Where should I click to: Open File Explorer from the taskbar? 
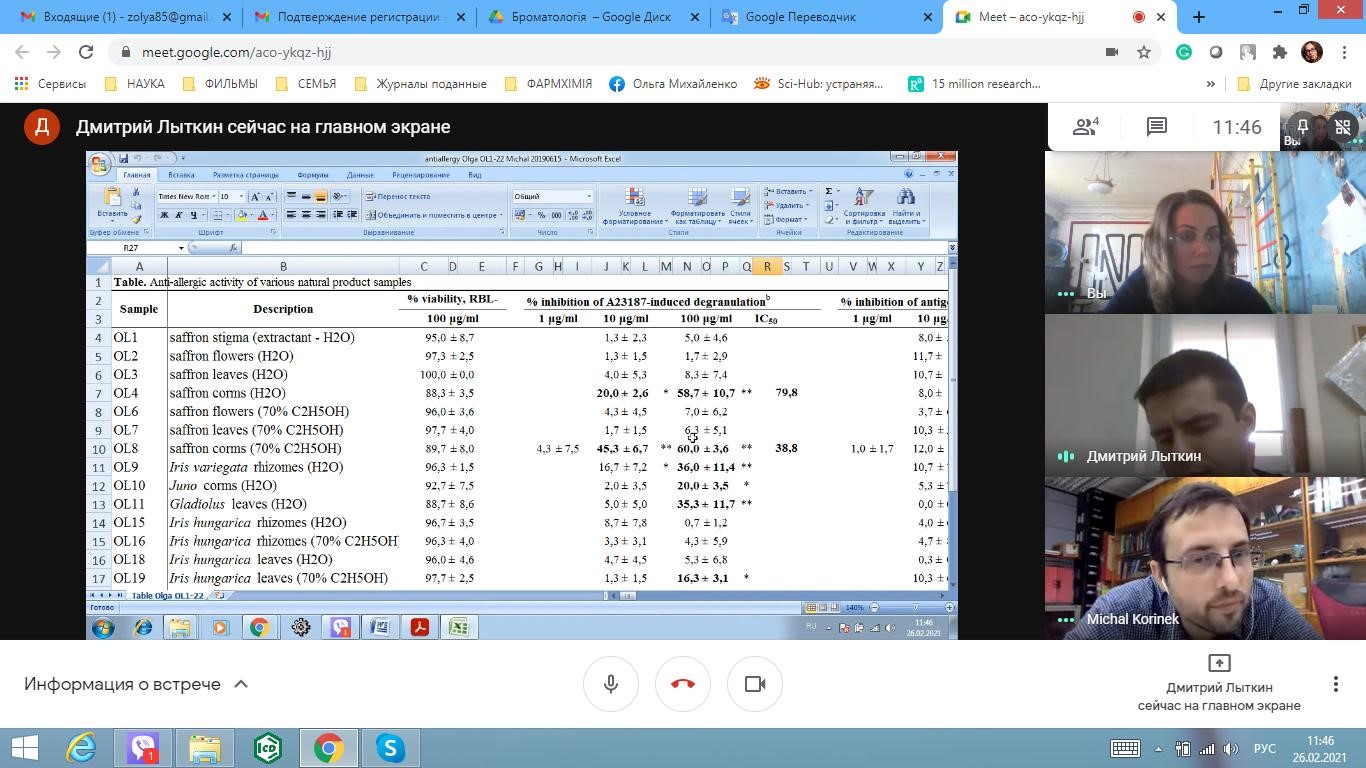pyautogui.click(x=205, y=748)
